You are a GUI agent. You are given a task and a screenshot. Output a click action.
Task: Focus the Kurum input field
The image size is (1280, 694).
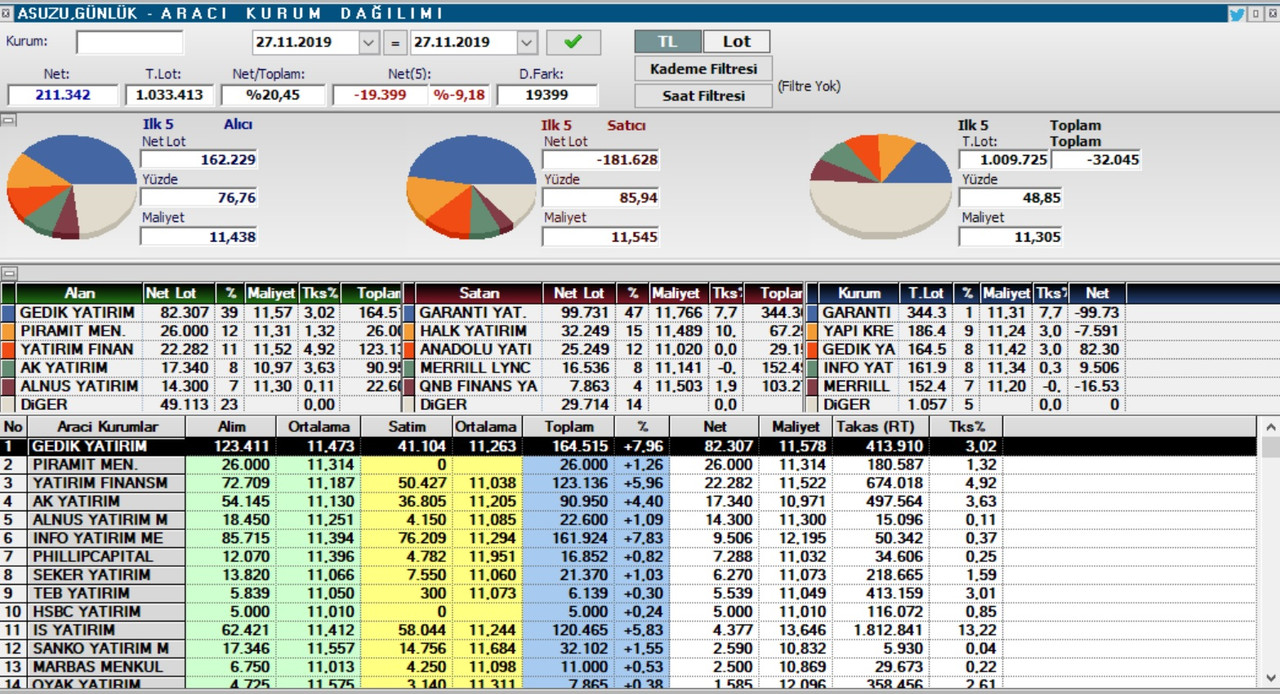coord(130,42)
